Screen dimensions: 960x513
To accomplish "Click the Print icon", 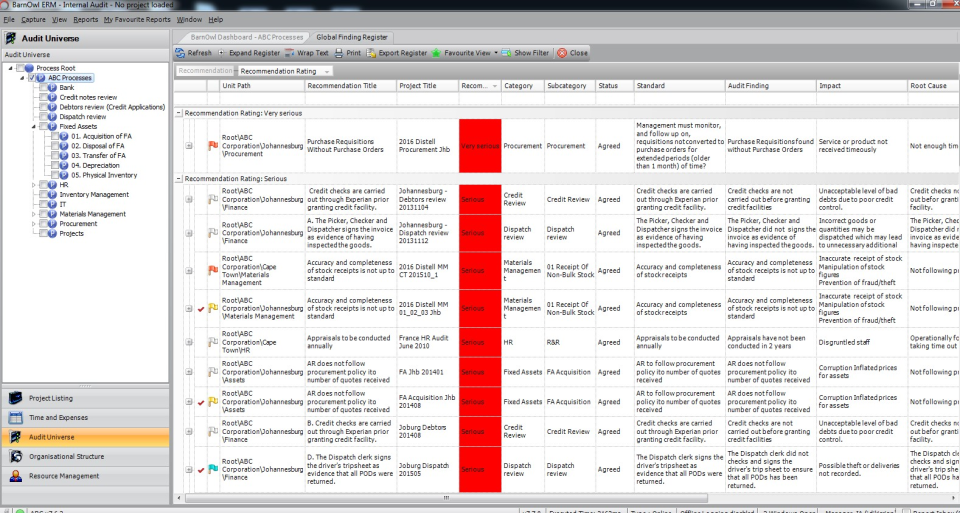I will (340, 53).
